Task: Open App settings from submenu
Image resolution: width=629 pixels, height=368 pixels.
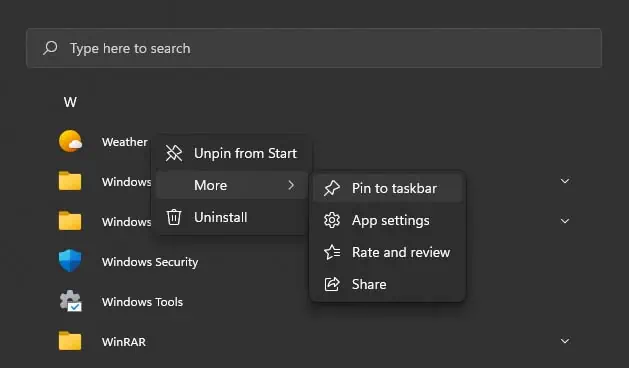Action: pyautogui.click(x=388, y=220)
